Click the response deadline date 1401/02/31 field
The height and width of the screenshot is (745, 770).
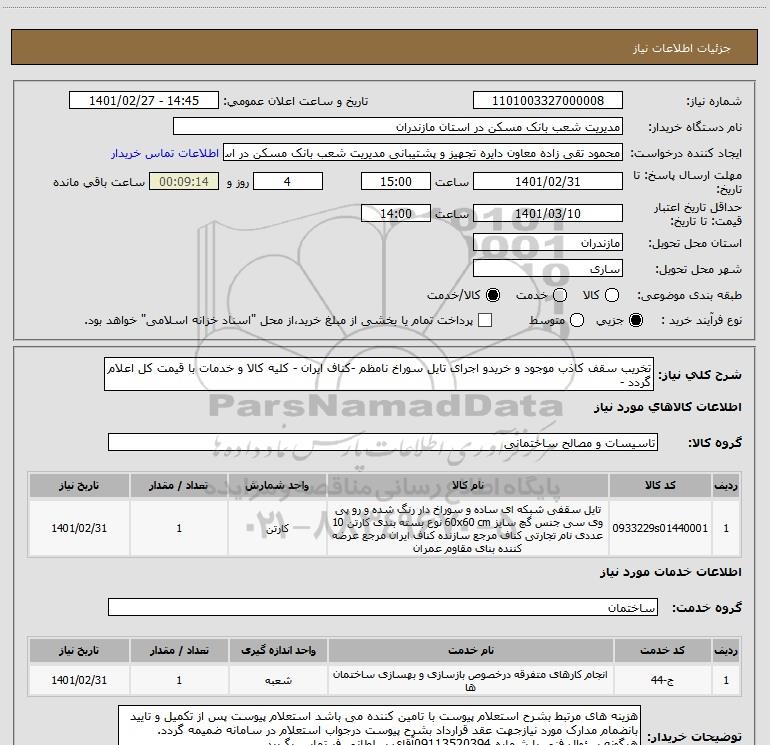548,182
